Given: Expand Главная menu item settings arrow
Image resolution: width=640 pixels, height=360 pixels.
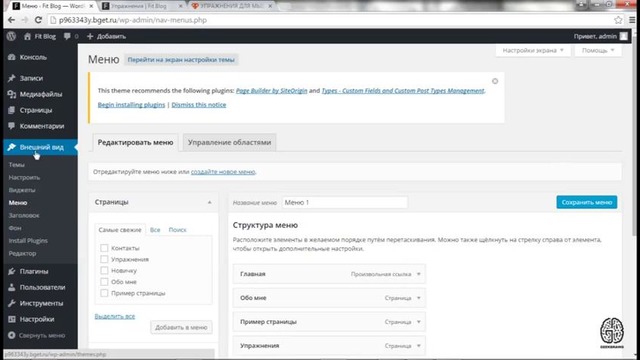Looking at the screenshot, I should (418, 274).
